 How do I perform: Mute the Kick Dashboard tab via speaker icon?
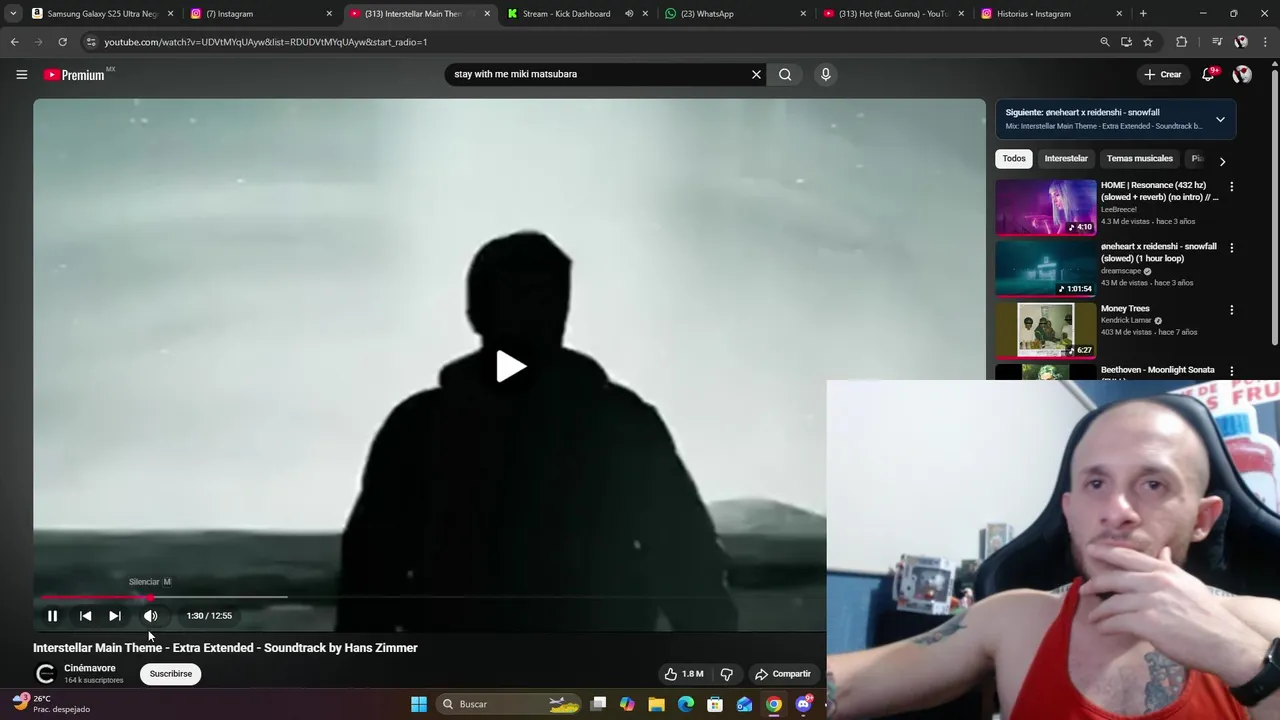click(629, 14)
